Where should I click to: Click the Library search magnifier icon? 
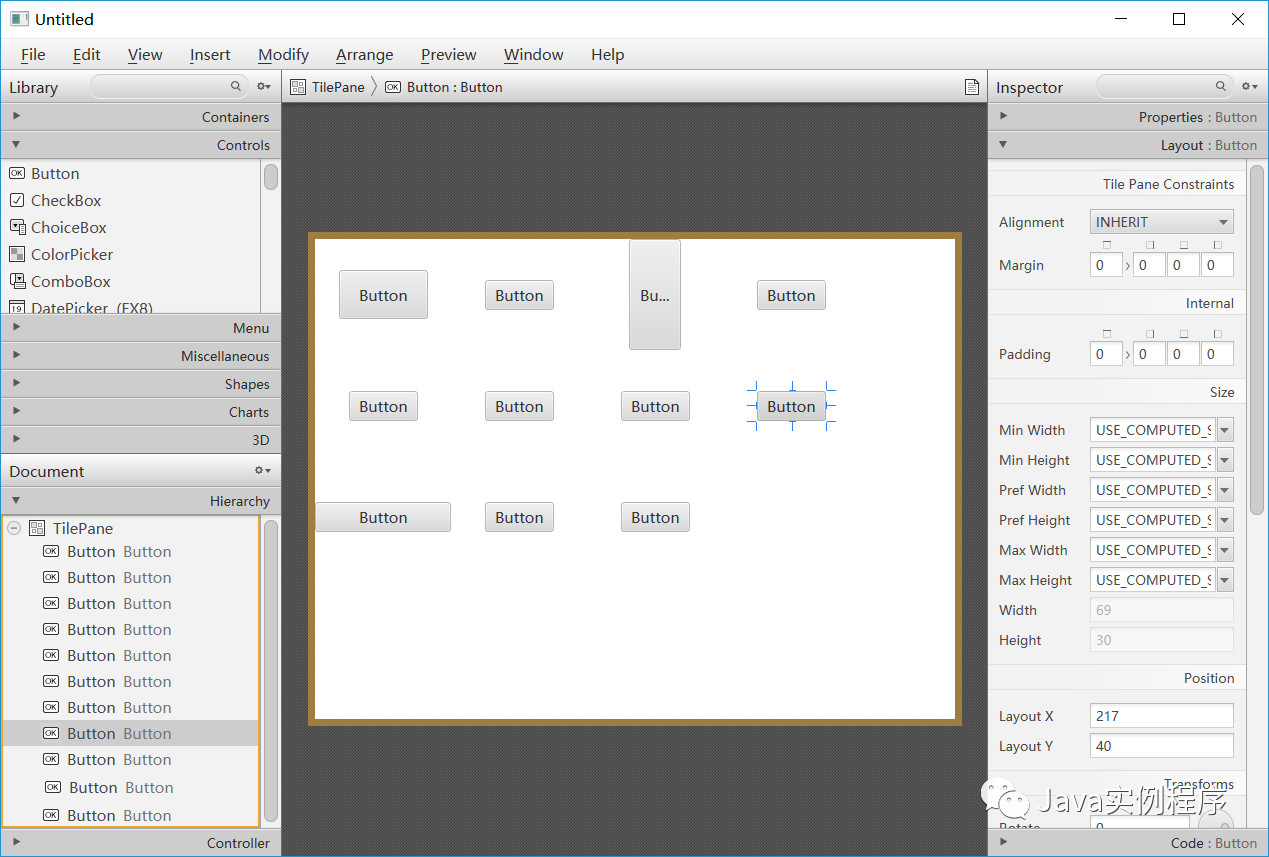236,87
